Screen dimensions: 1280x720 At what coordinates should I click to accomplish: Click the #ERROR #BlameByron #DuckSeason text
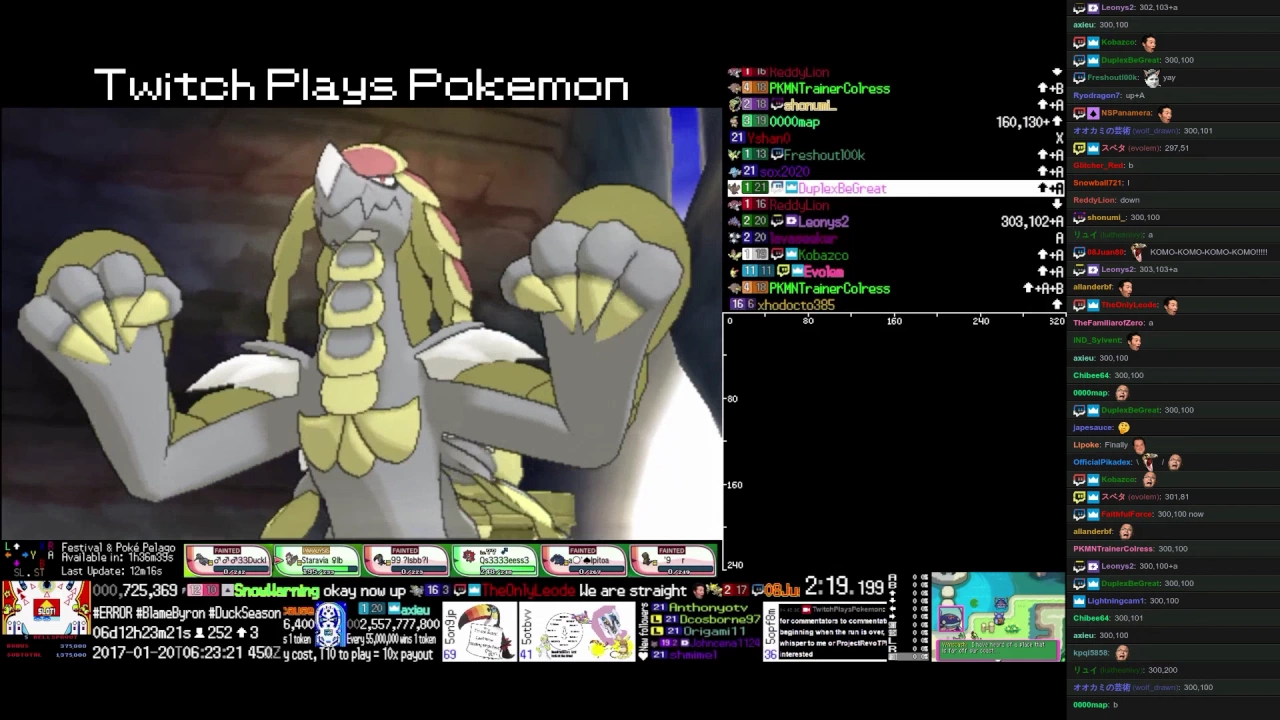[187, 613]
